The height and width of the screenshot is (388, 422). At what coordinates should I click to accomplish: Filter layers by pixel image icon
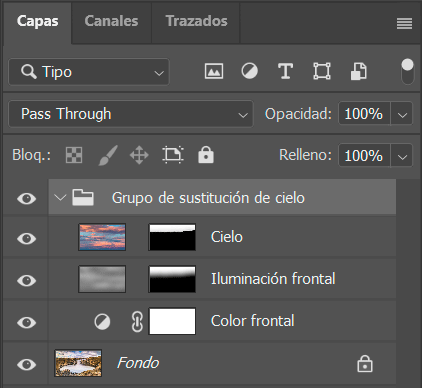click(x=214, y=71)
